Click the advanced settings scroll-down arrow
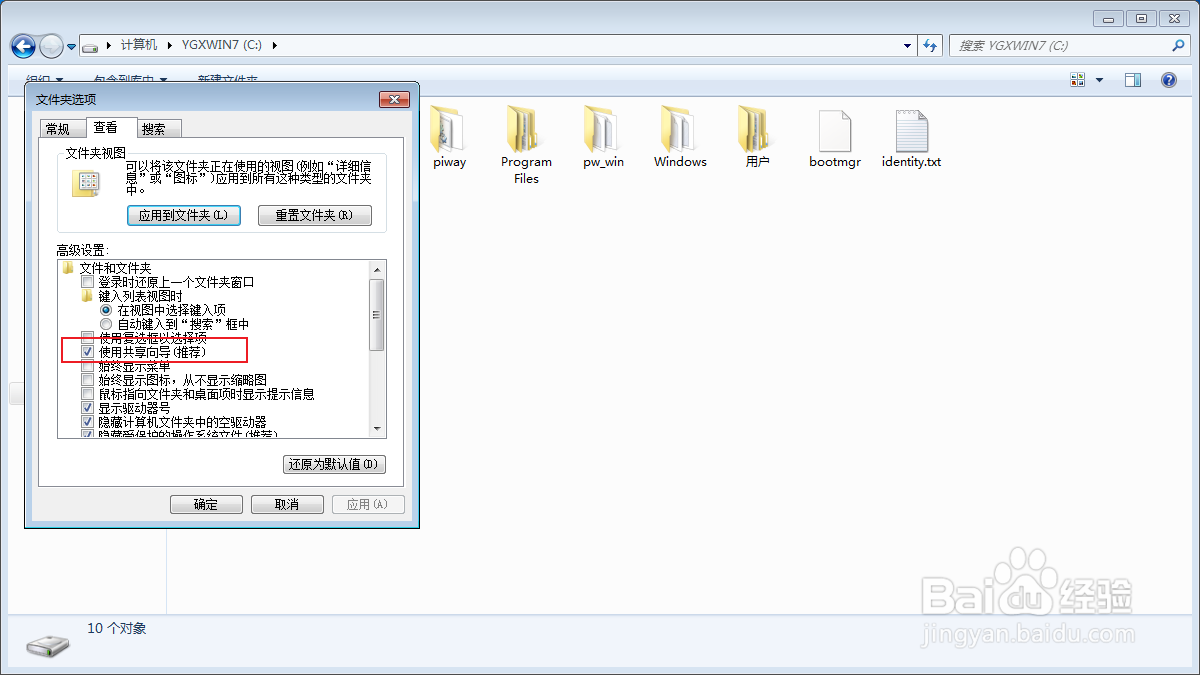The height and width of the screenshot is (675, 1200). 377,428
